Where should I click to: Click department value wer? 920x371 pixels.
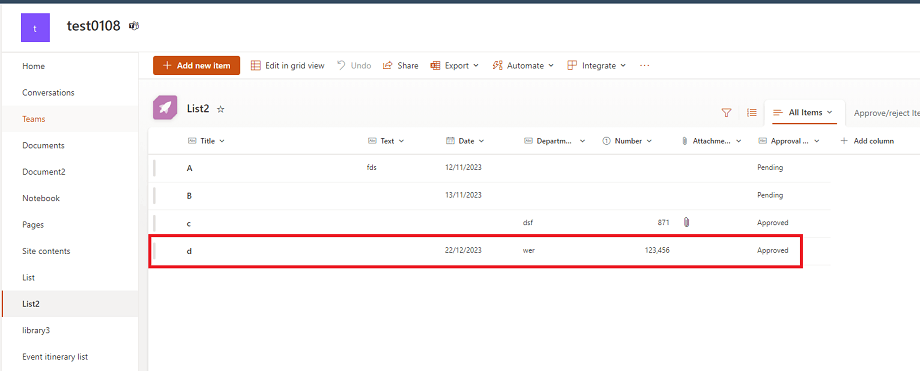529,250
